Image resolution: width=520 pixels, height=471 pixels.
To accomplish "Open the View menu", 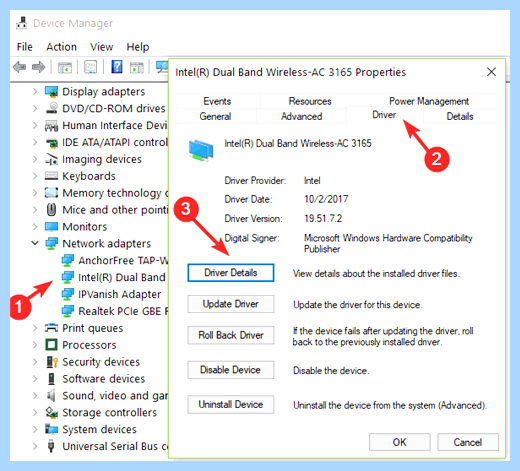I will [x=102, y=47].
